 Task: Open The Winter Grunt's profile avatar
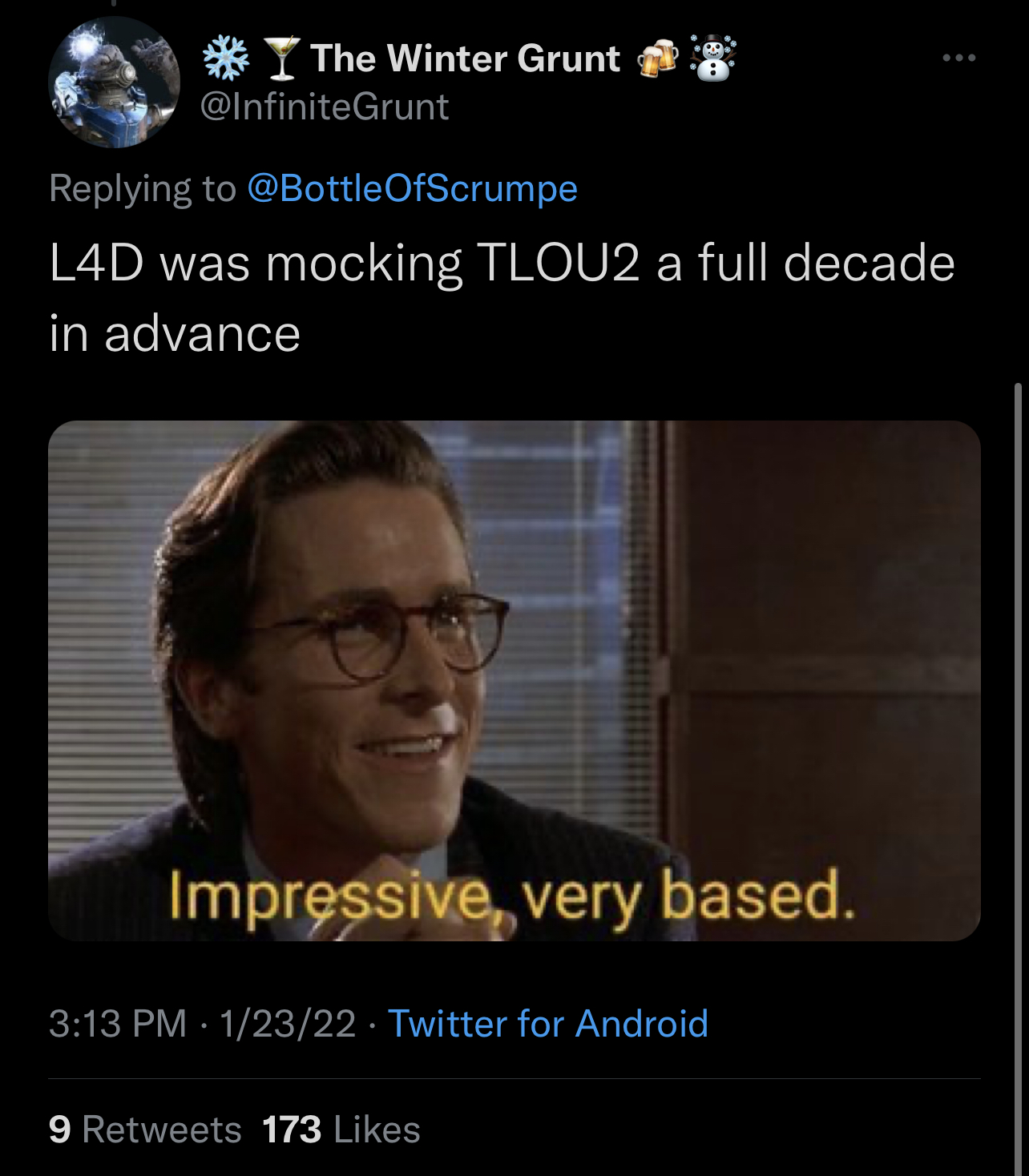pos(114,83)
